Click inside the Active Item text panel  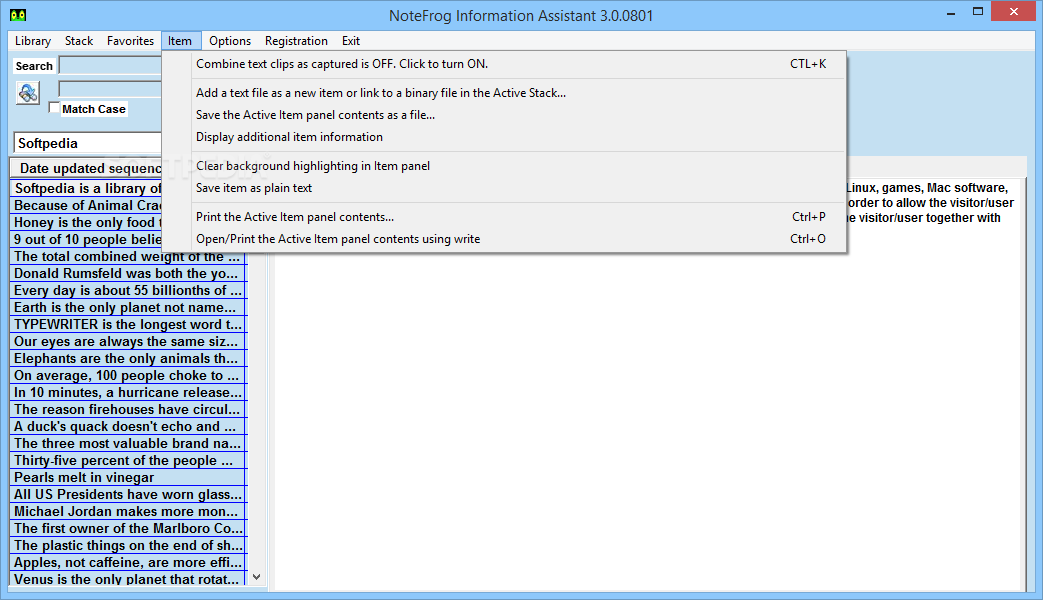tap(649, 419)
